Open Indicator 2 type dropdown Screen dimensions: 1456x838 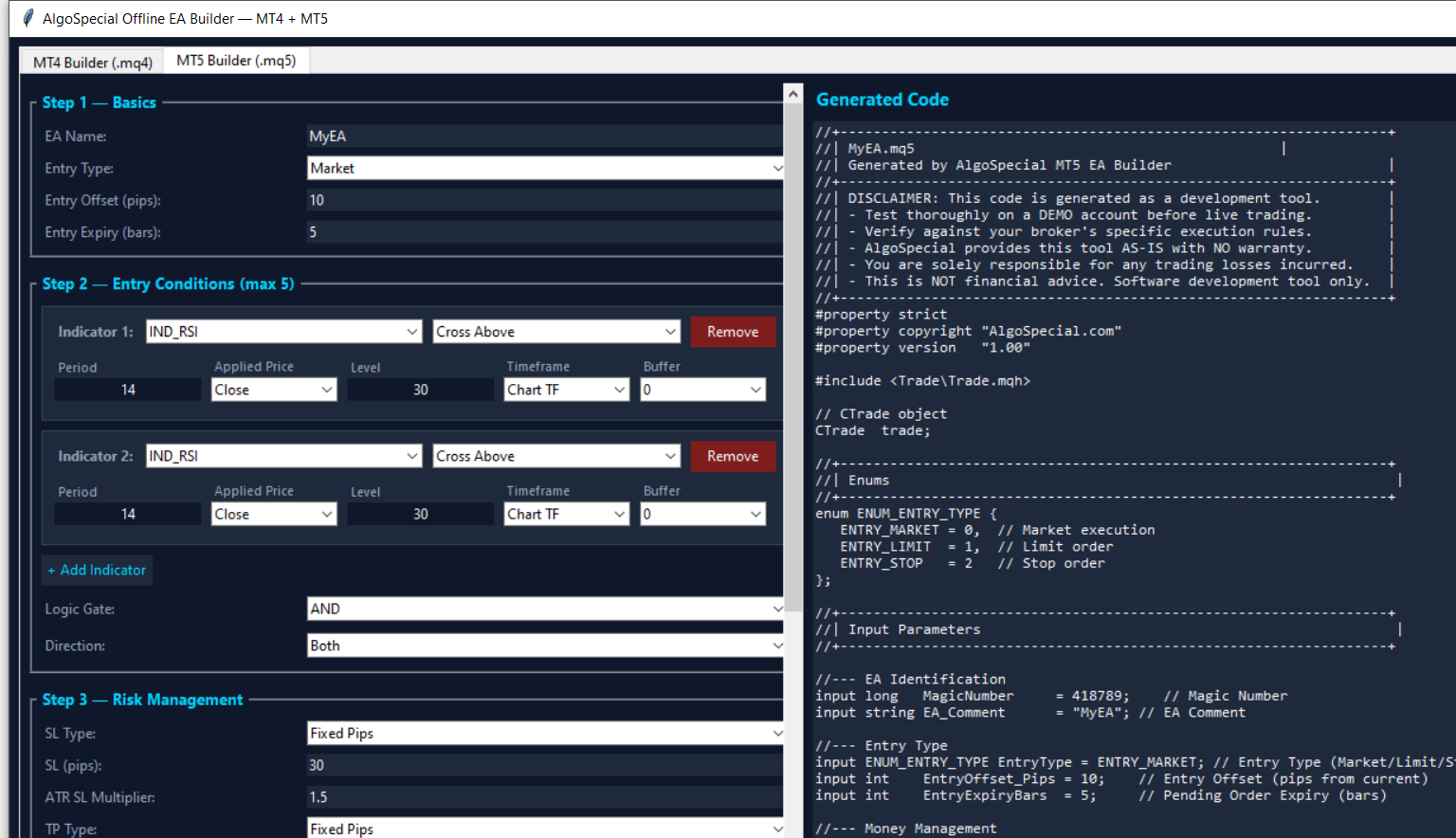pos(283,456)
